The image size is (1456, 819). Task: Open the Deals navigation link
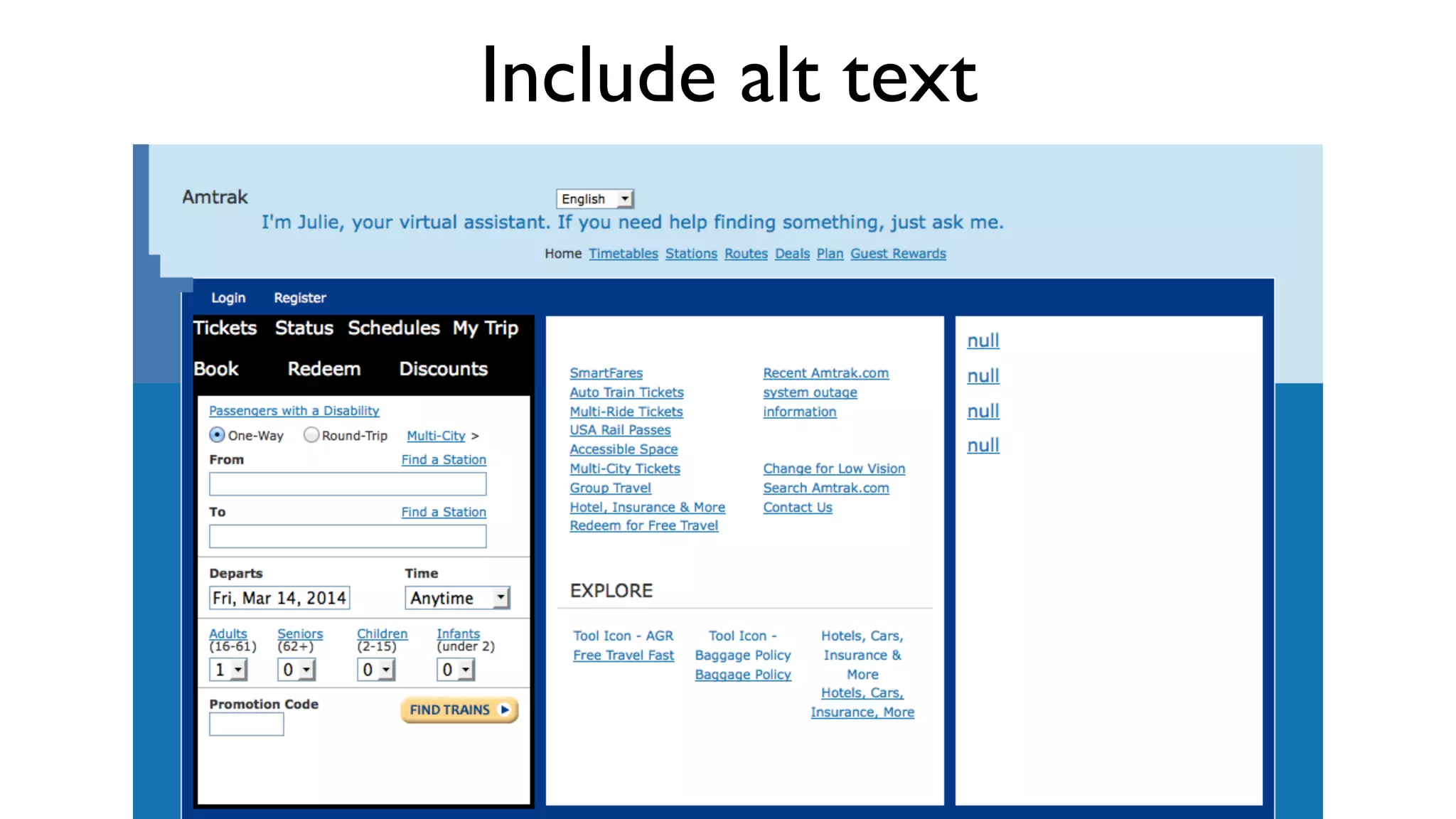click(793, 254)
